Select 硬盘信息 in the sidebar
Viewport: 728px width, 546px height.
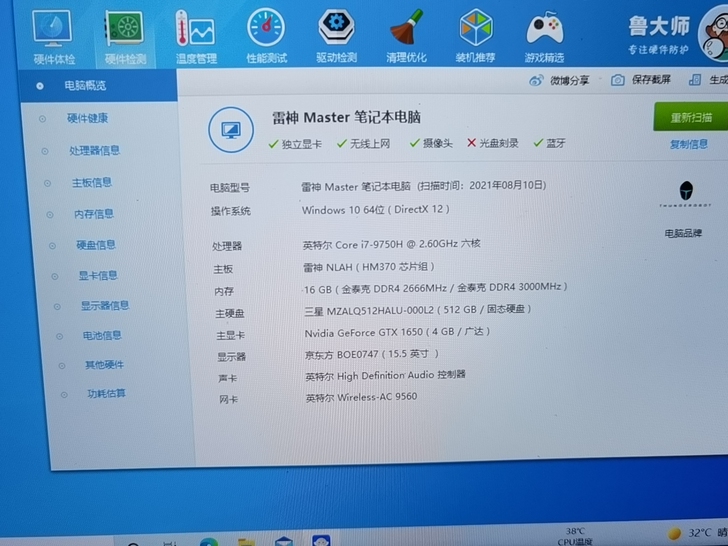96,245
